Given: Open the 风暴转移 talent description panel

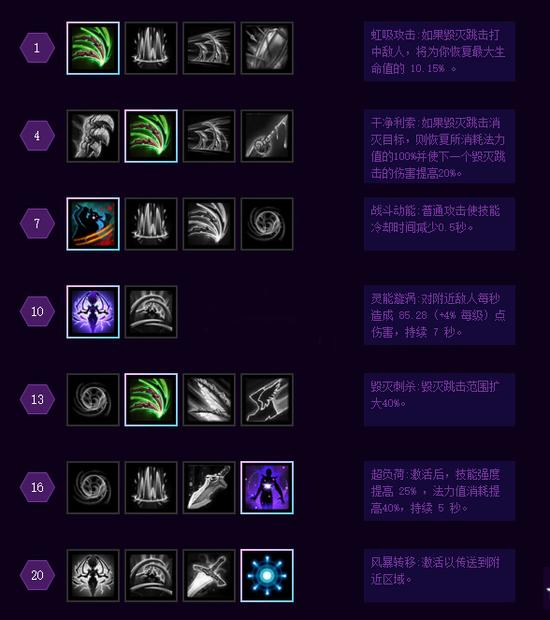Looking at the screenshot, I should (x=439, y=575).
